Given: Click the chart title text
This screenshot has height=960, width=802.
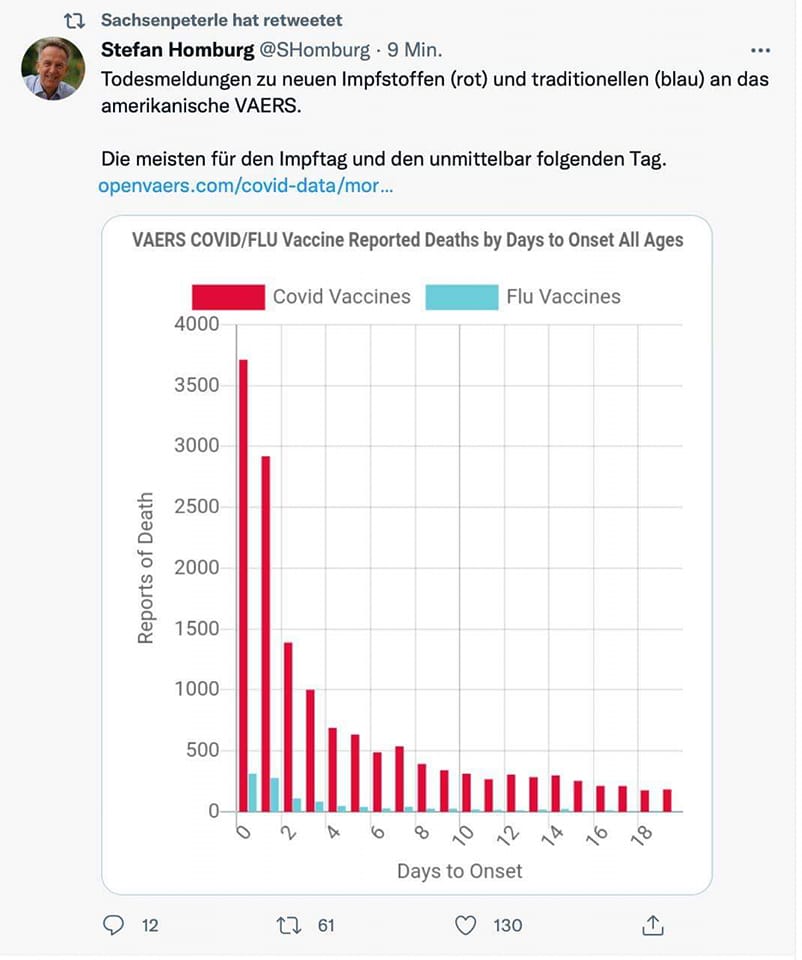Looking at the screenshot, I should point(408,241).
